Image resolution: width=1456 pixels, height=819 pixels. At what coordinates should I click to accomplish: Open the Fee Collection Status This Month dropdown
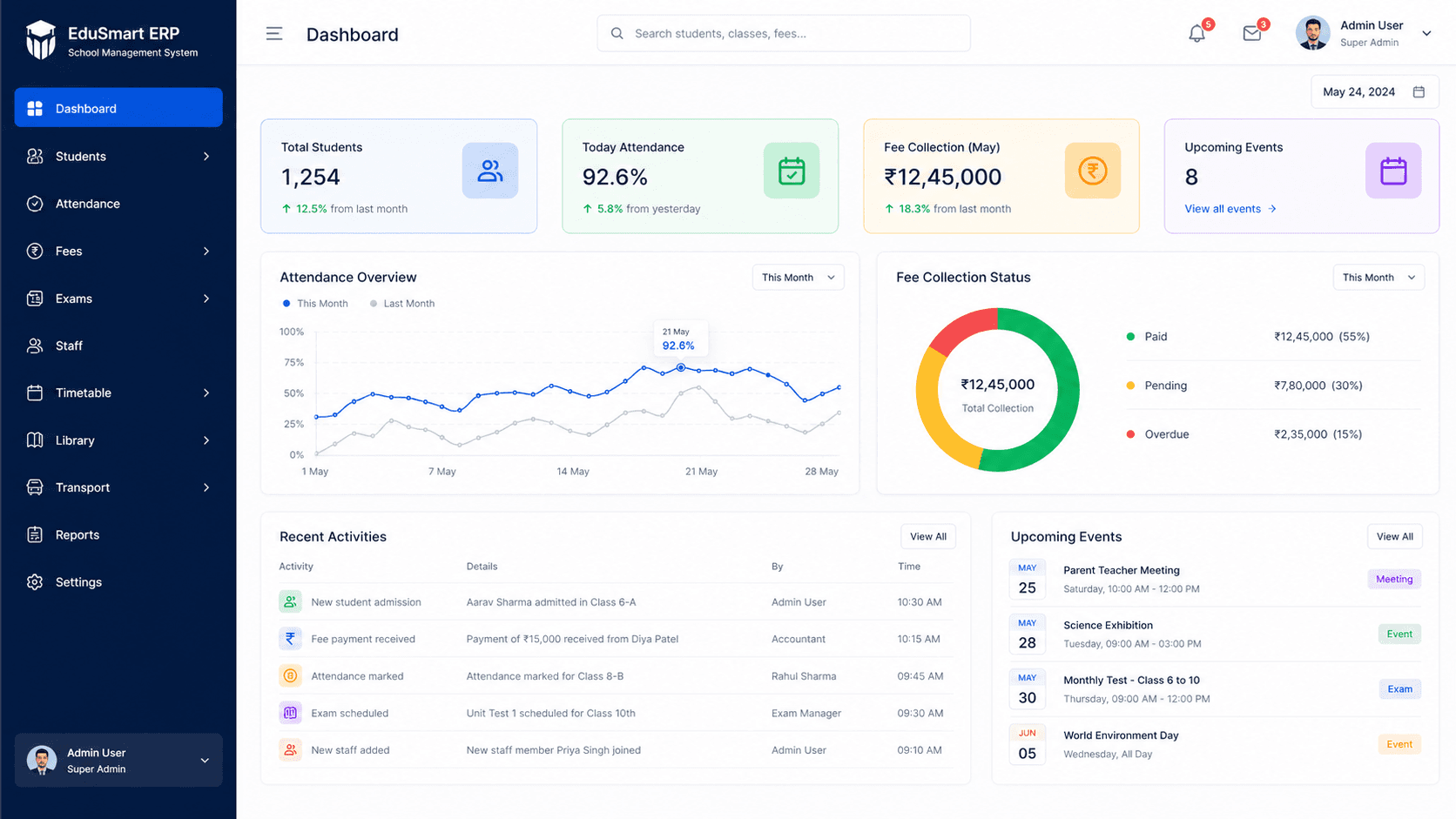pyautogui.click(x=1378, y=278)
